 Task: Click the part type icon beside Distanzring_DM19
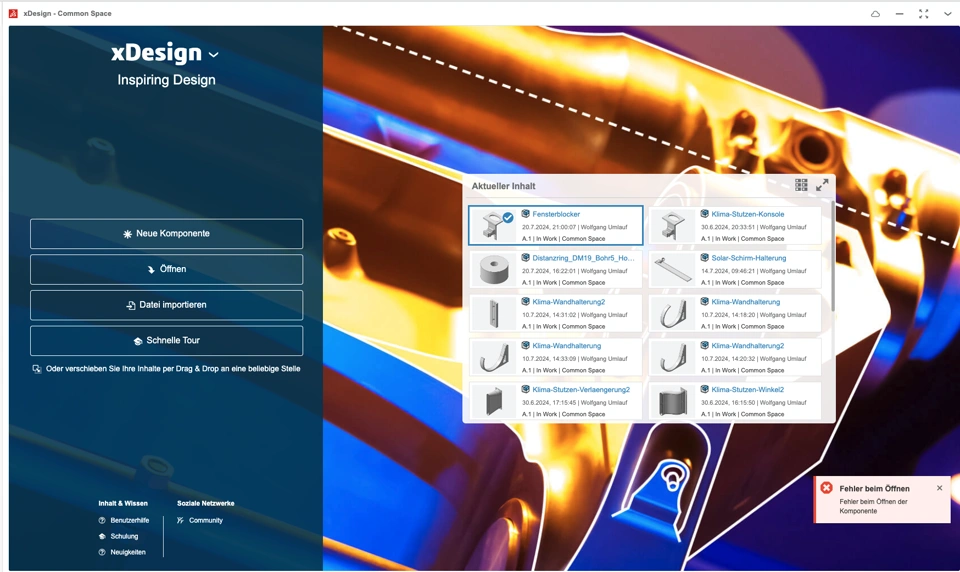[x=525, y=258]
